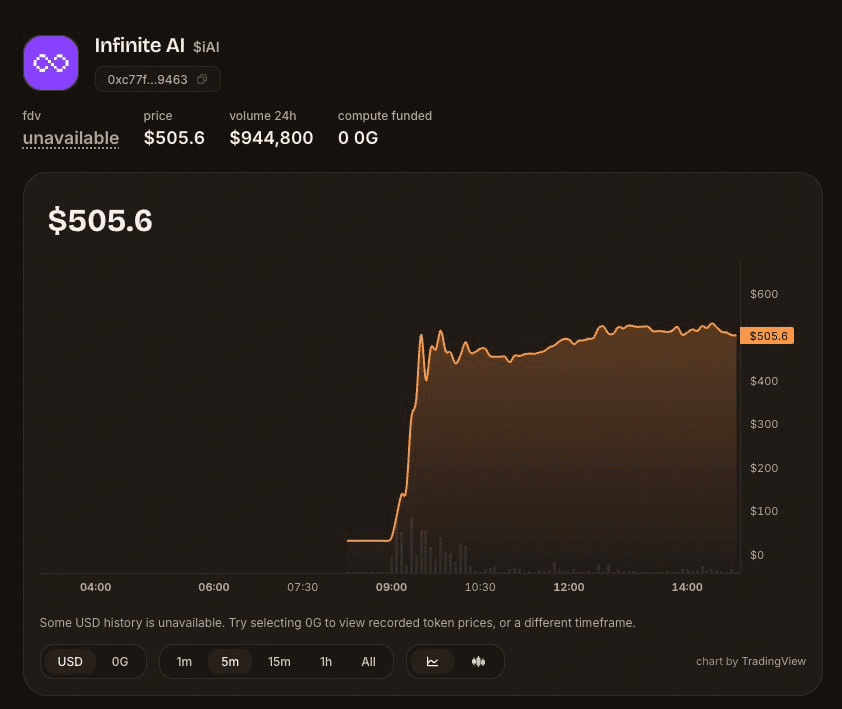
Task: Click the fdv label
Action: 32,115
